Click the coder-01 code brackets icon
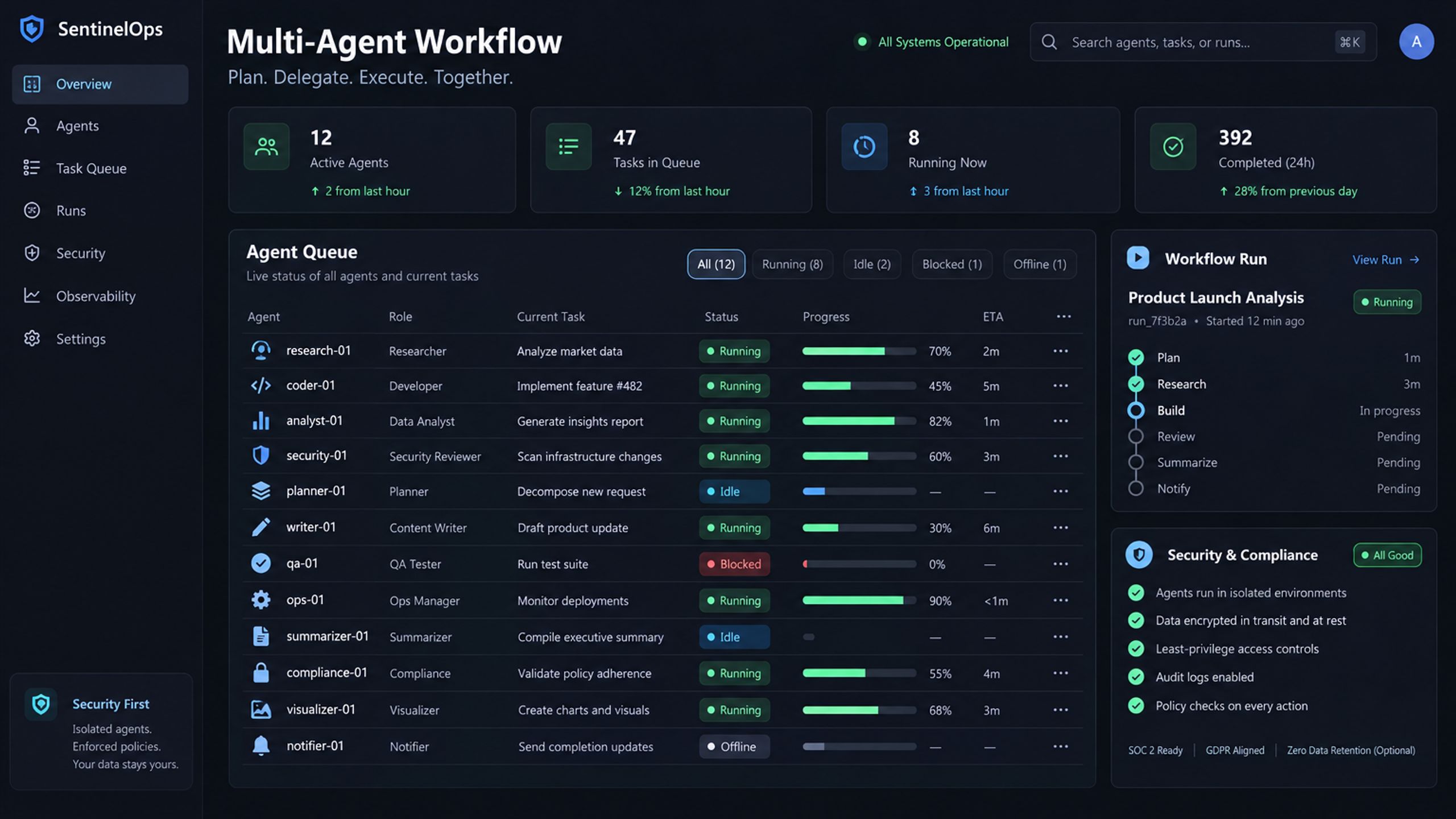 [x=260, y=386]
